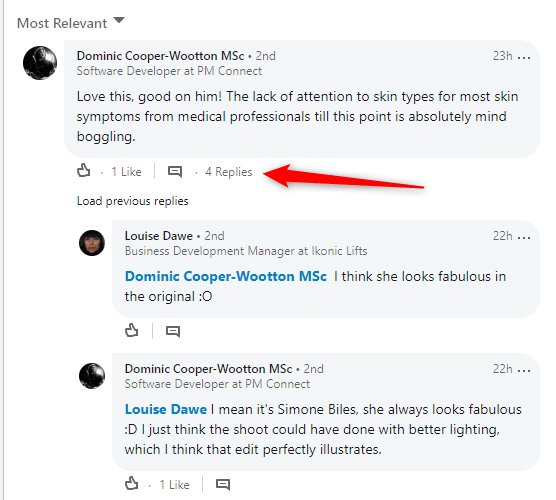Open the Most Relevant sort dropdown
556x500 pixels.
[71, 23]
